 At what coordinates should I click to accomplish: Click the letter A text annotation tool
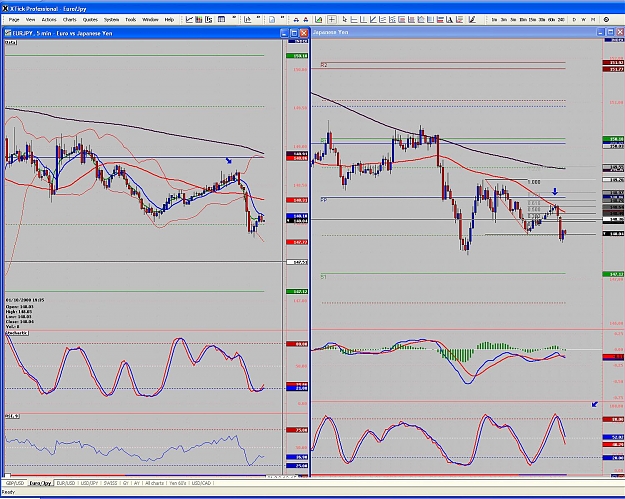click(x=450, y=20)
